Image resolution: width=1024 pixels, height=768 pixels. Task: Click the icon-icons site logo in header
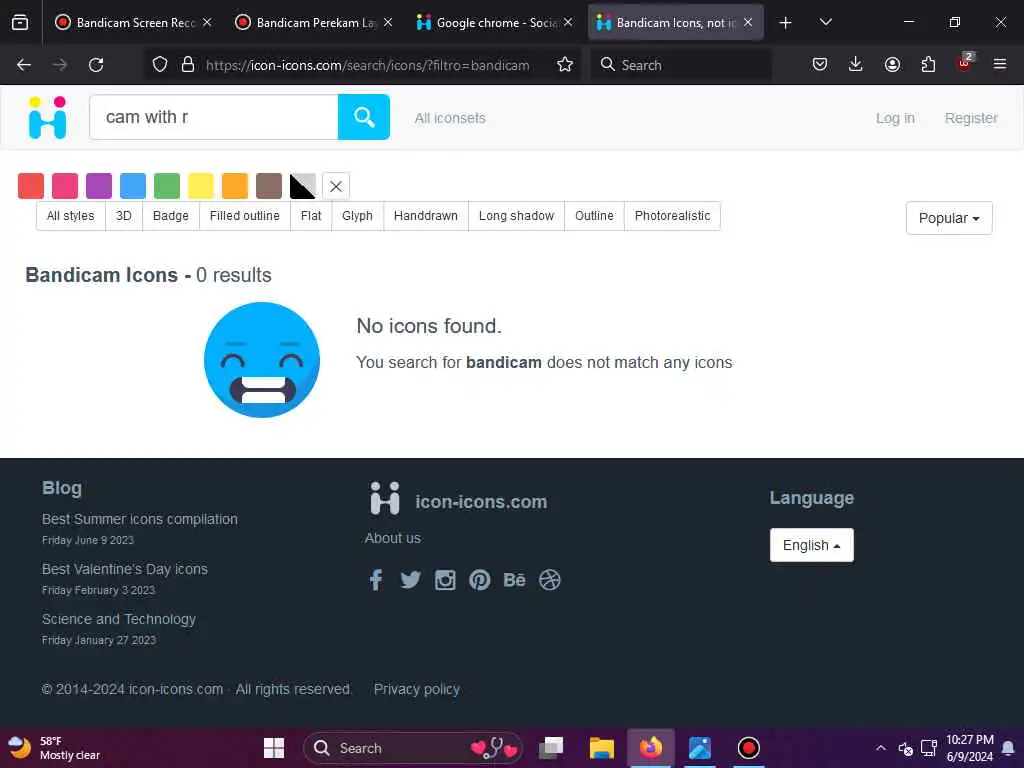(48, 118)
